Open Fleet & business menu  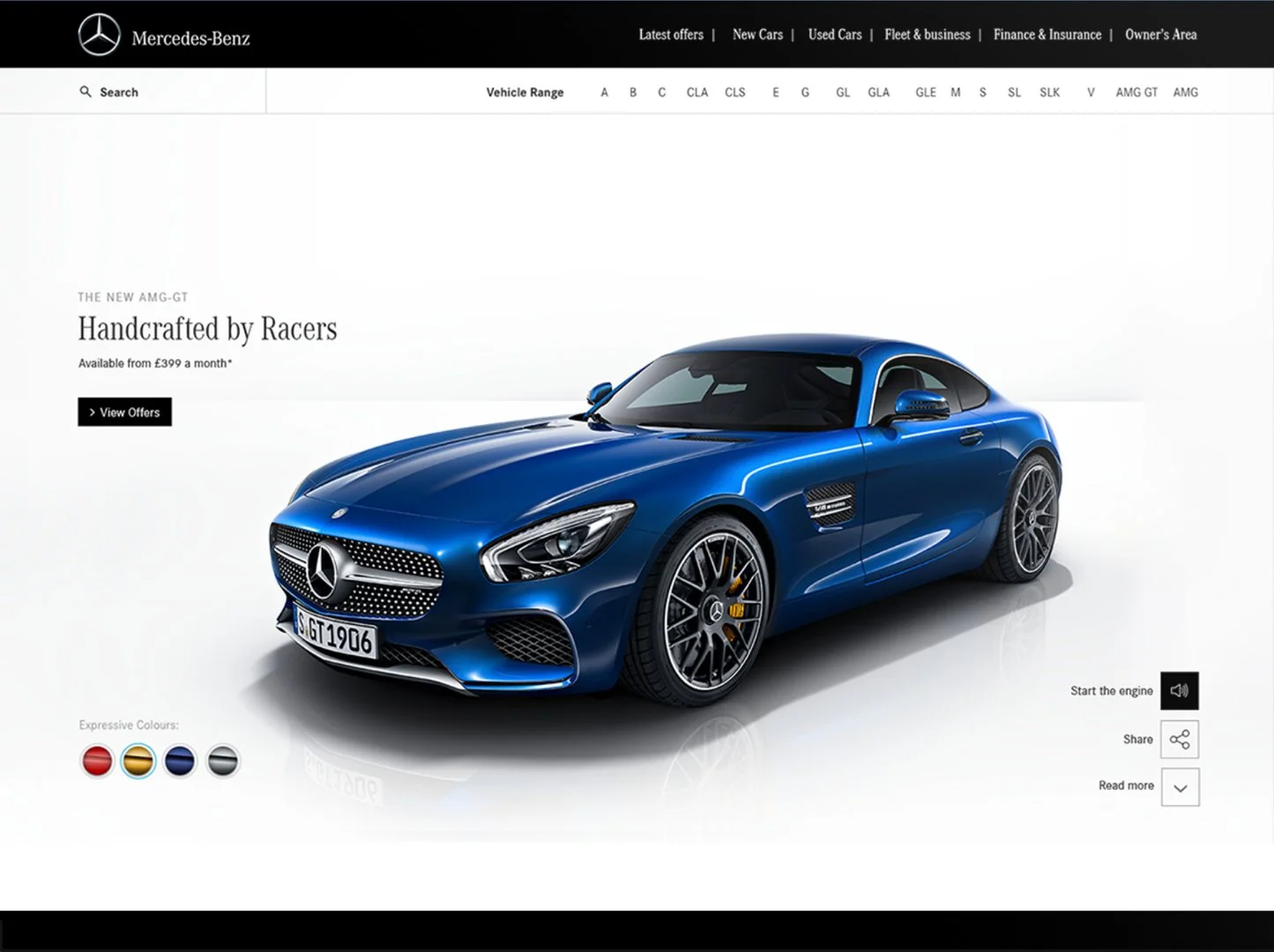[928, 34]
